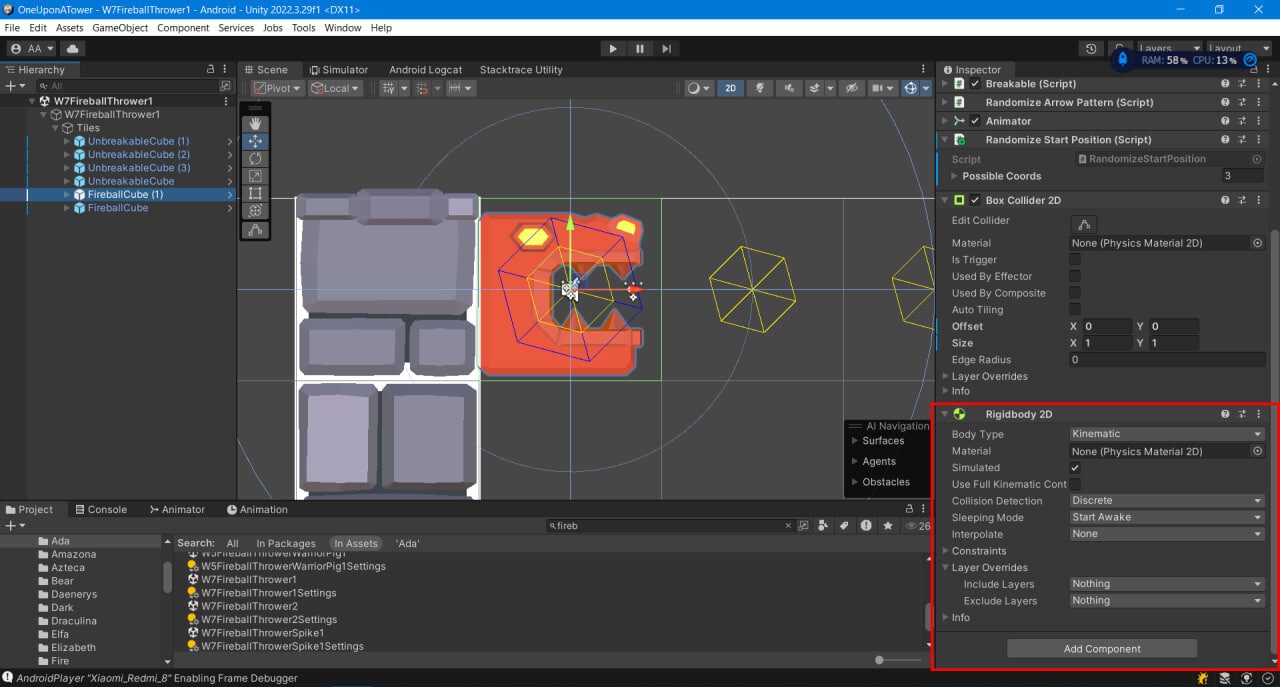Select the Rotate tool
Image resolution: width=1280 pixels, height=687 pixels.
(255, 158)
